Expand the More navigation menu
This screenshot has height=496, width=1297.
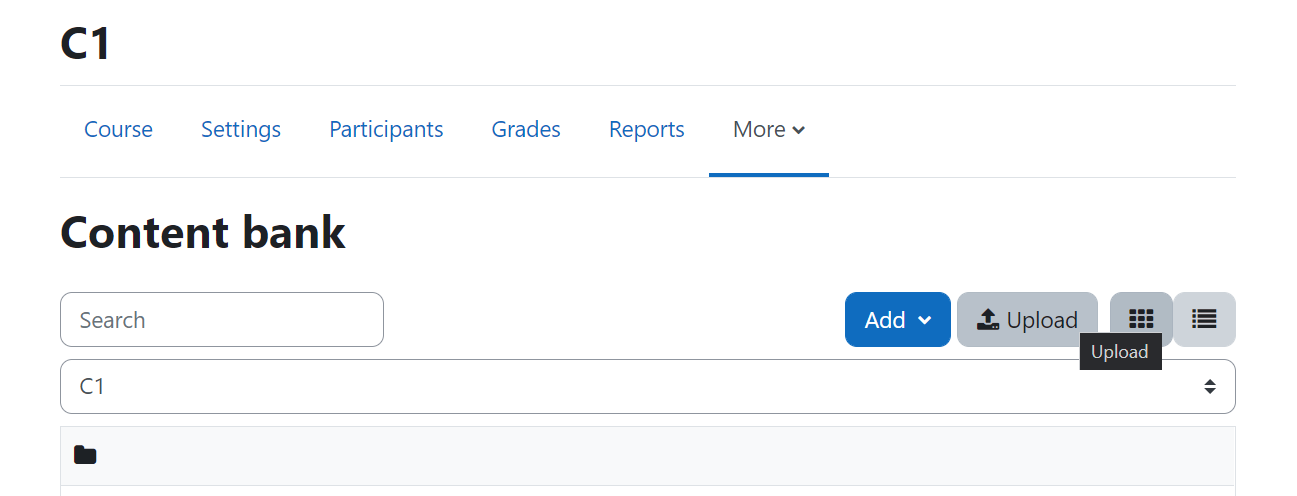(x=769, y=130)
